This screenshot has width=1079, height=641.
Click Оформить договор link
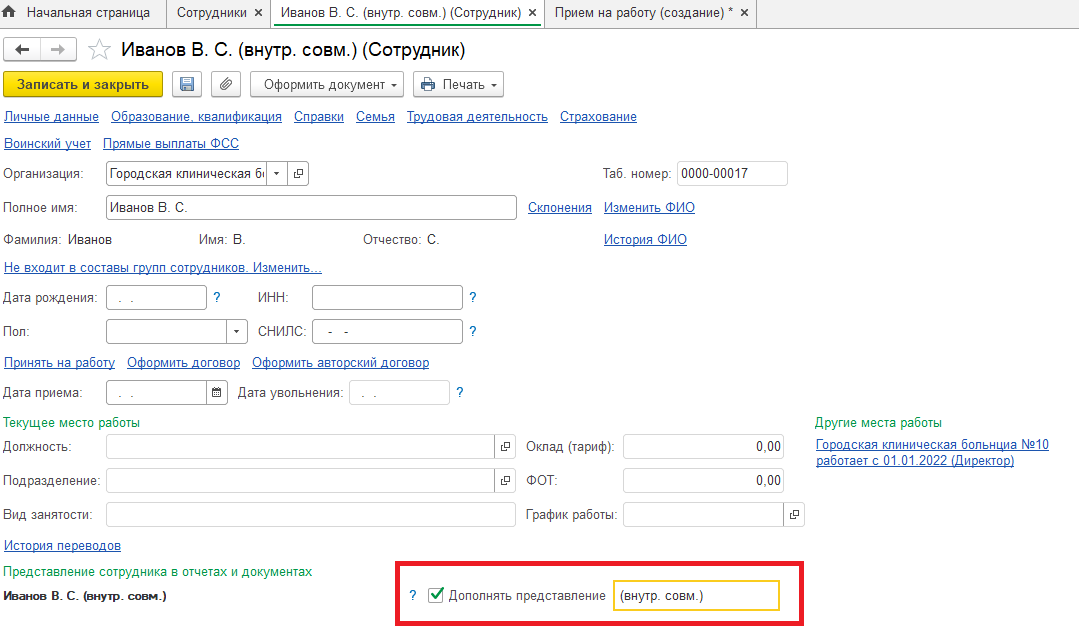pyautogui.click(x=184, y=362)
